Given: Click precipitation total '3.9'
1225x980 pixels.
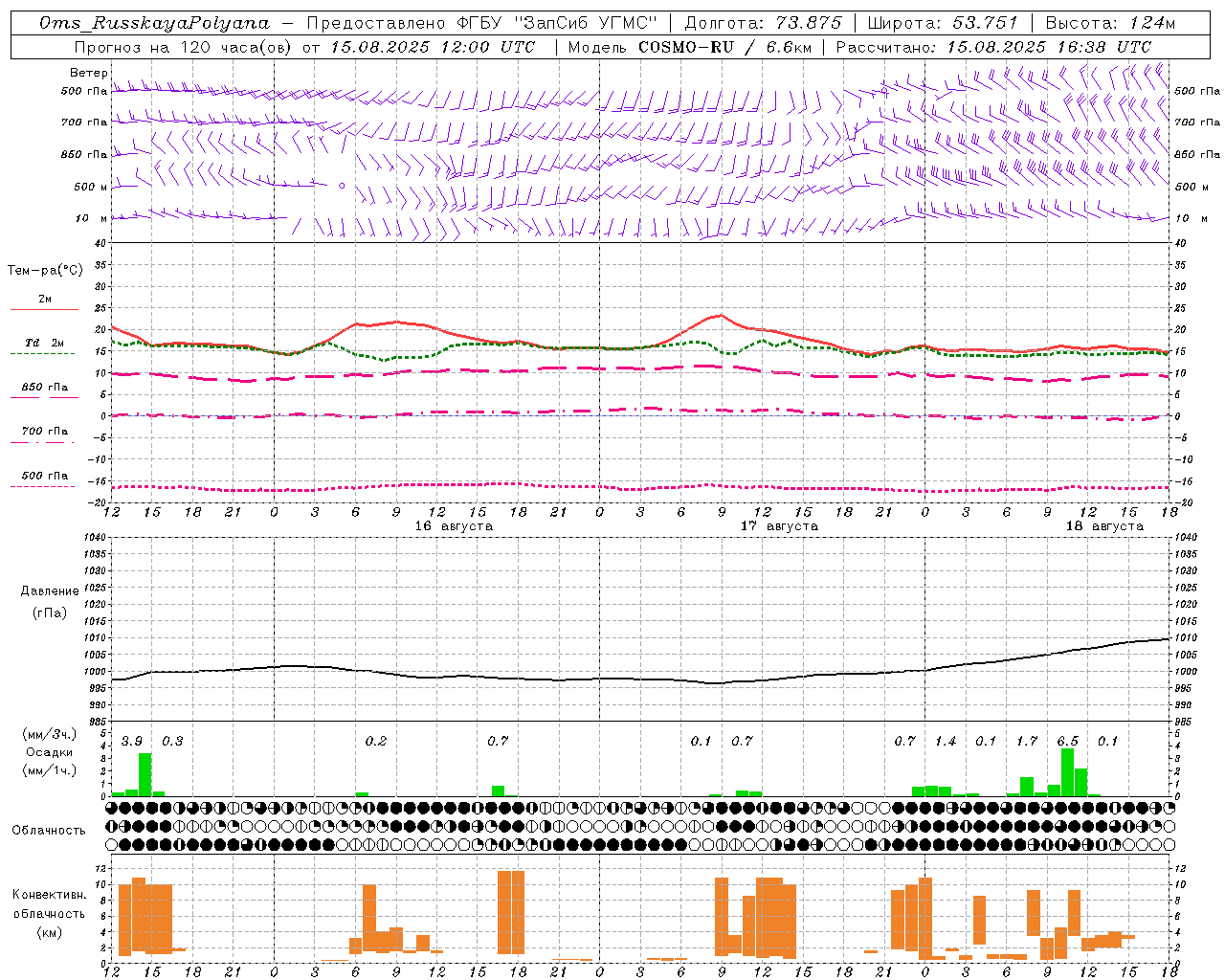Looking at the screenshot, I should pyautogui.click(x=132, y=742).
